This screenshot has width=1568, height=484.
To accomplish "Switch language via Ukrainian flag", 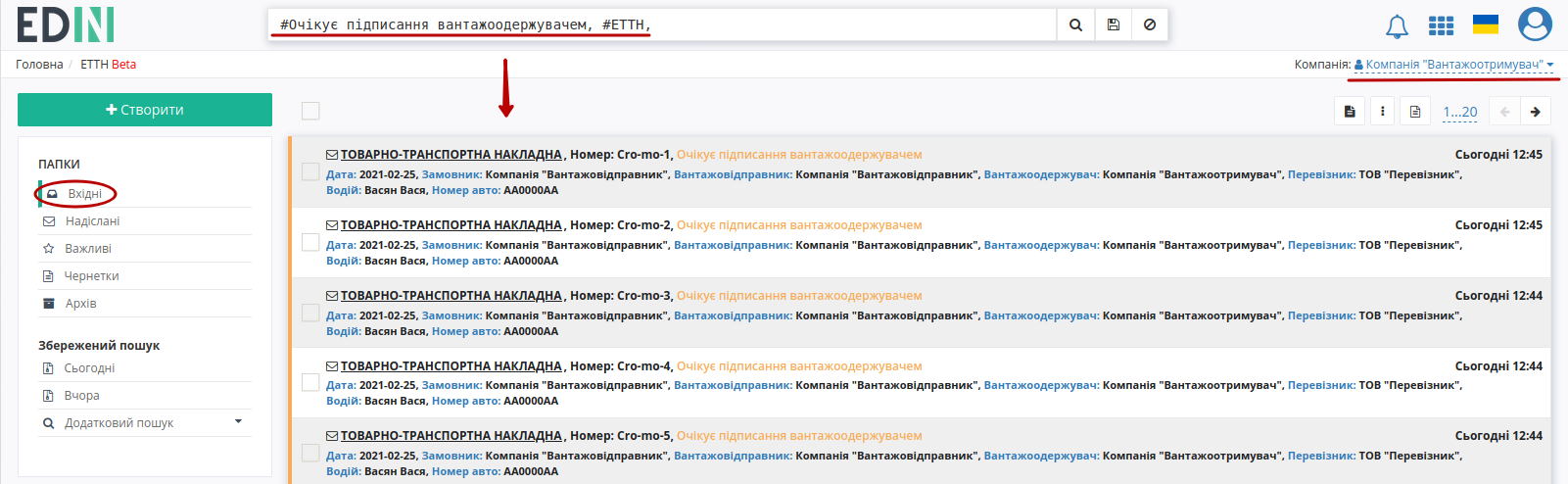I will click(x=1486, y=24).
